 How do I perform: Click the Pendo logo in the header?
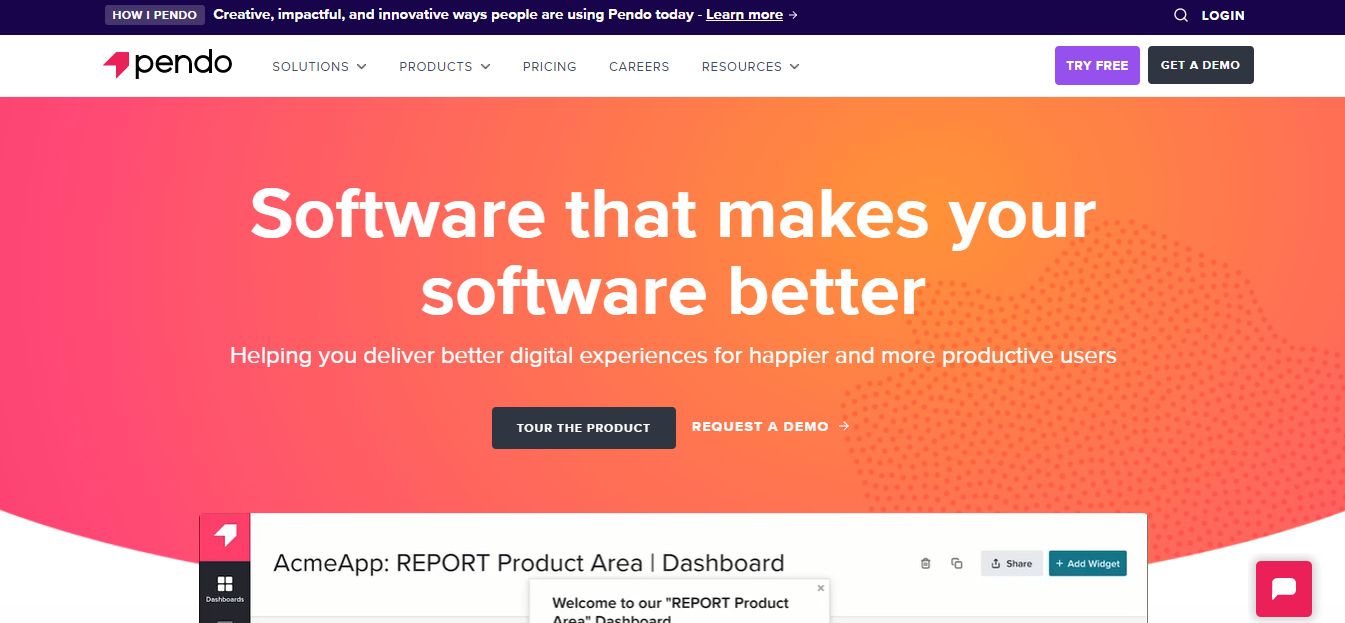click(167, 65)
